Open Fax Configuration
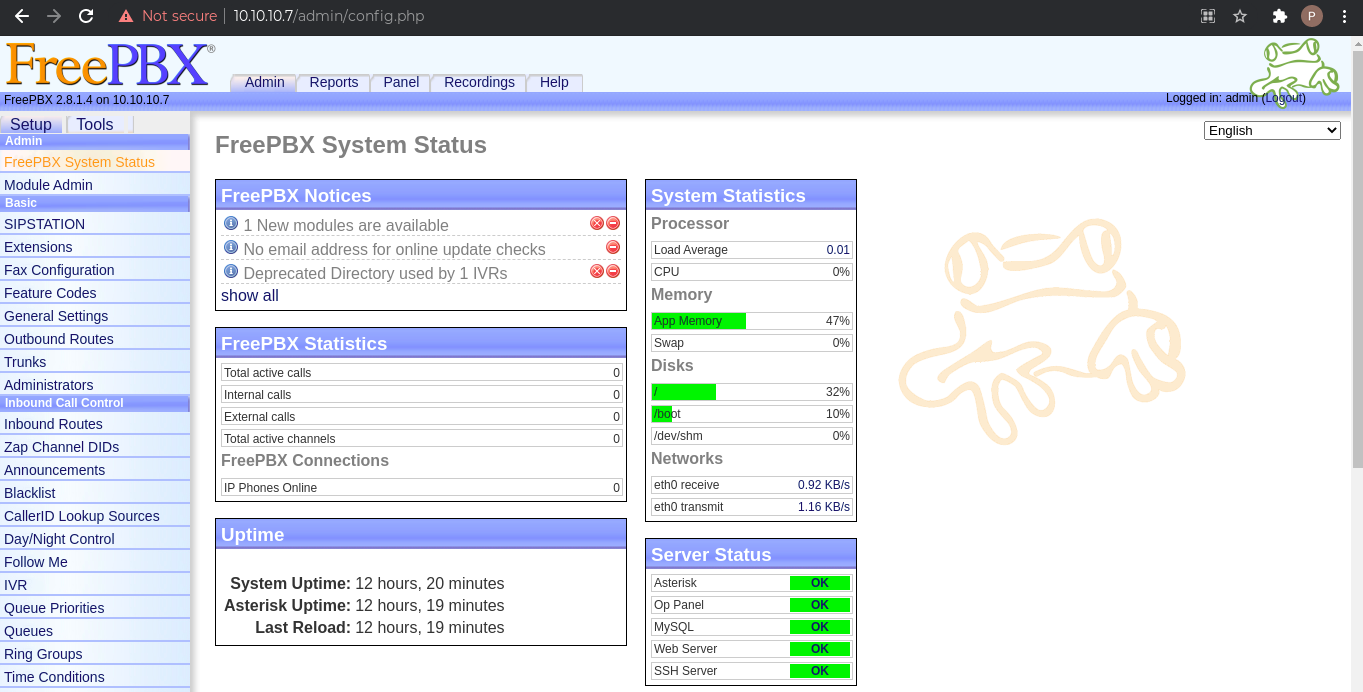 click(x=95, y=270)
